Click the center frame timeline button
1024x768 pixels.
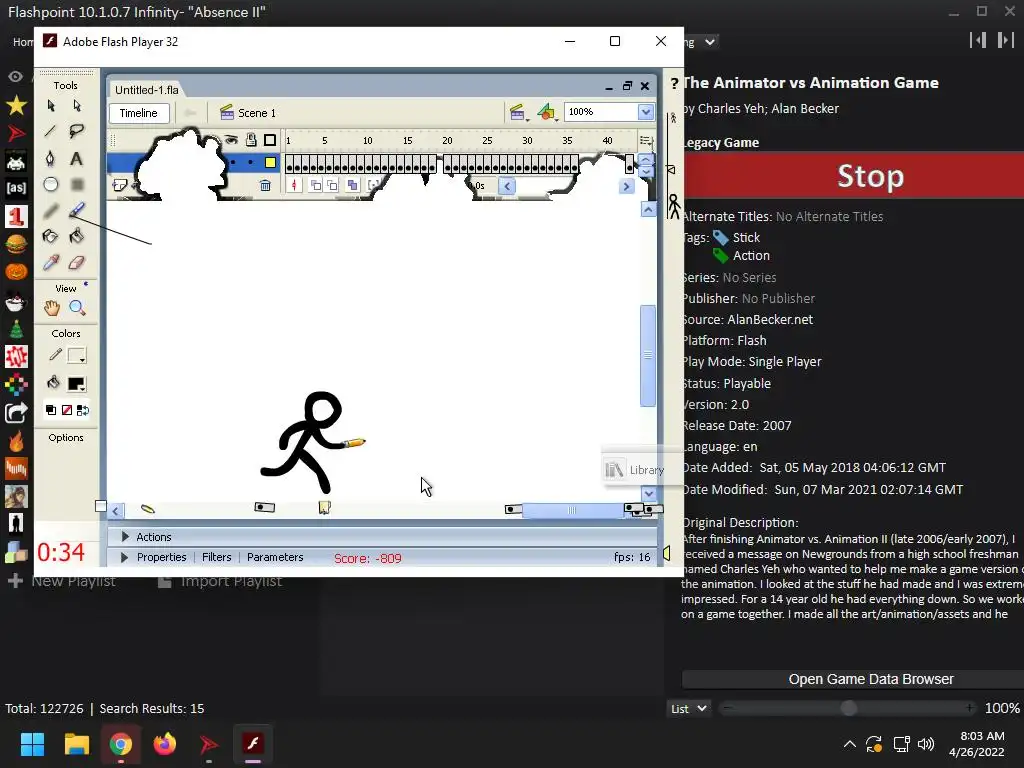[294, 185]
